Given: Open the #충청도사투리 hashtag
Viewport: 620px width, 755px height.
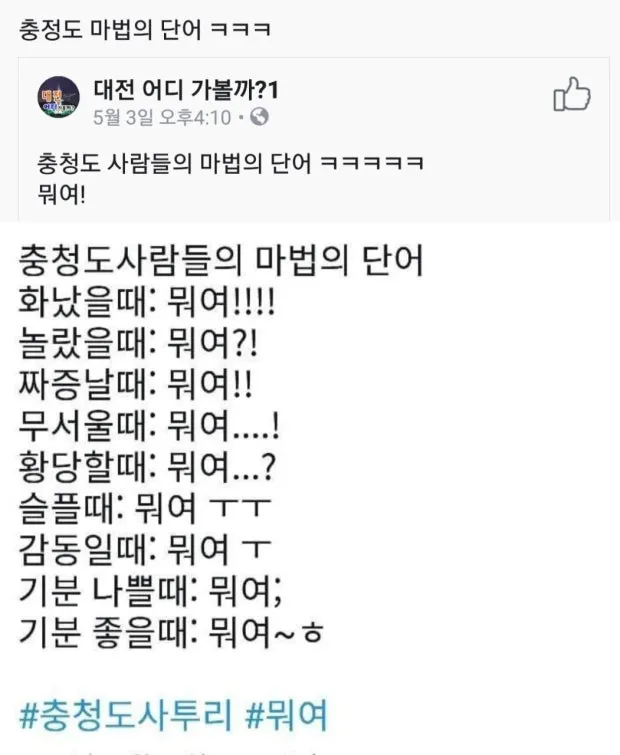Looking at the screenshot, I should (126, 715).
